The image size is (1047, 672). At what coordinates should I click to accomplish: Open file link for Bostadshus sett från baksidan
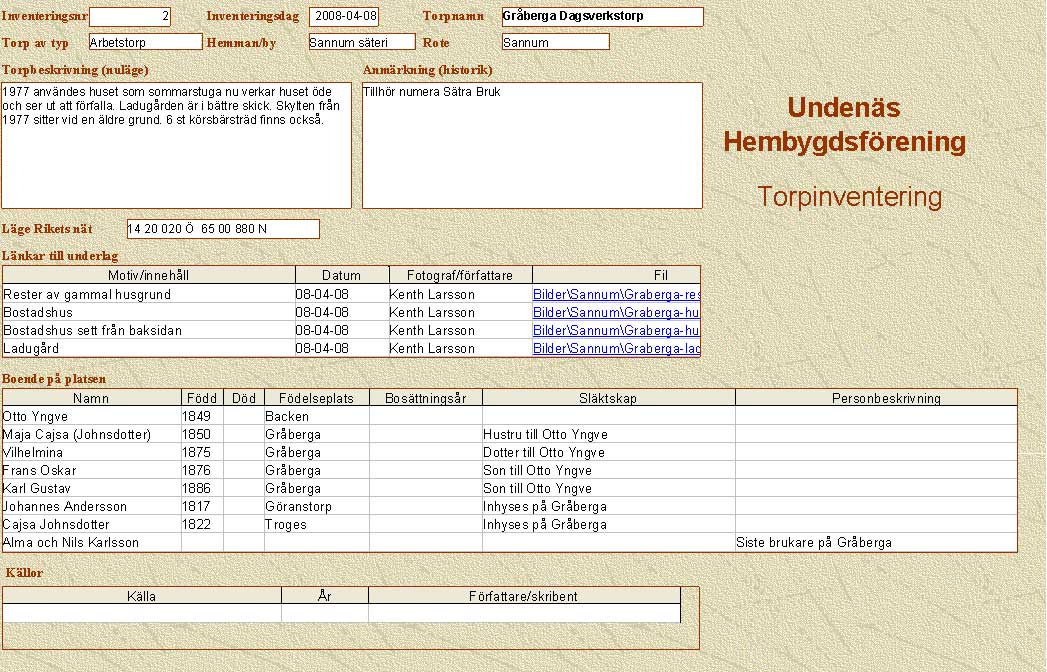coord(615,331)
